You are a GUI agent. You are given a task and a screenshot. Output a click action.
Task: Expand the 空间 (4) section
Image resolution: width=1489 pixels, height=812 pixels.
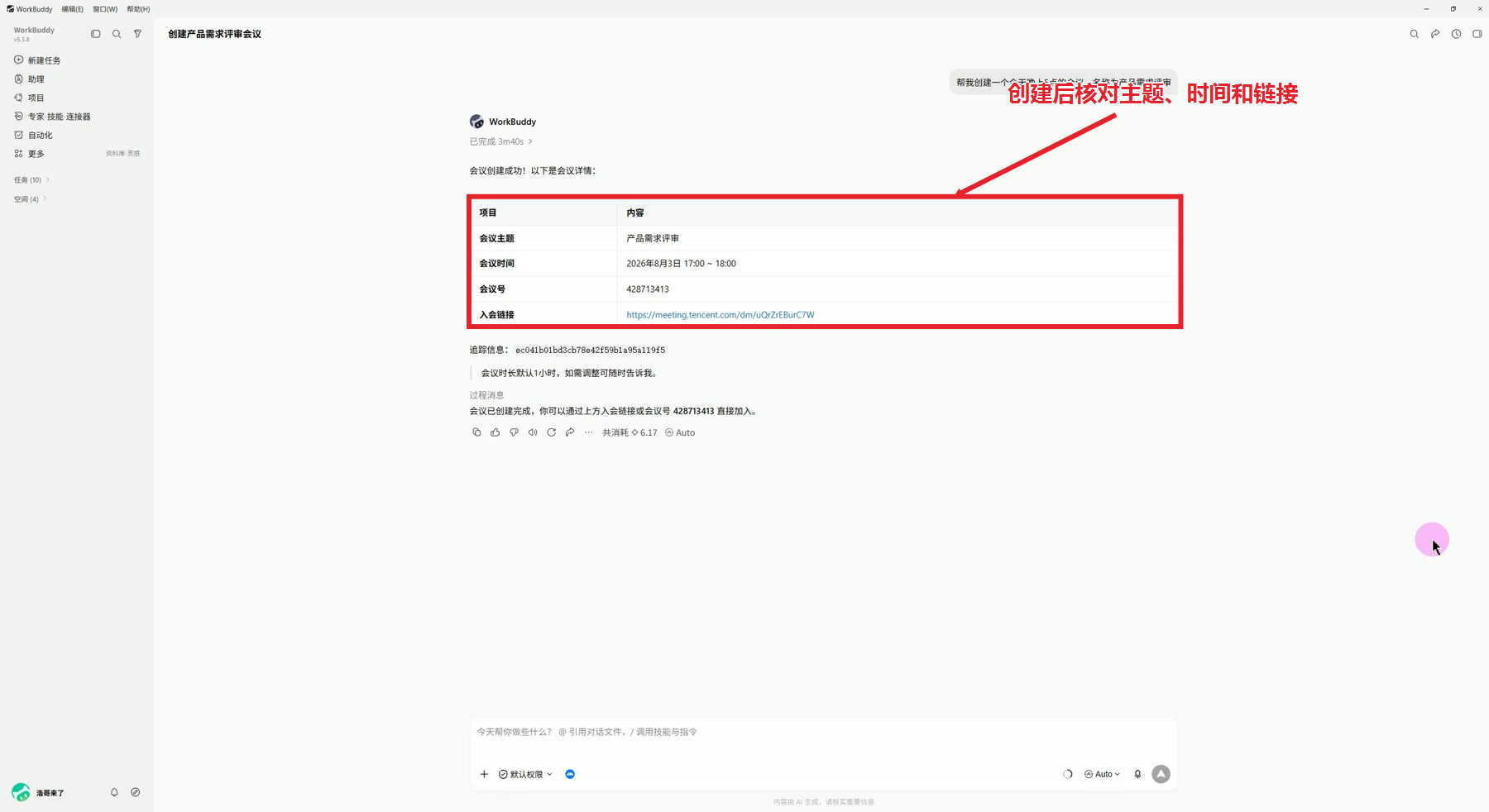coord(30,198)
